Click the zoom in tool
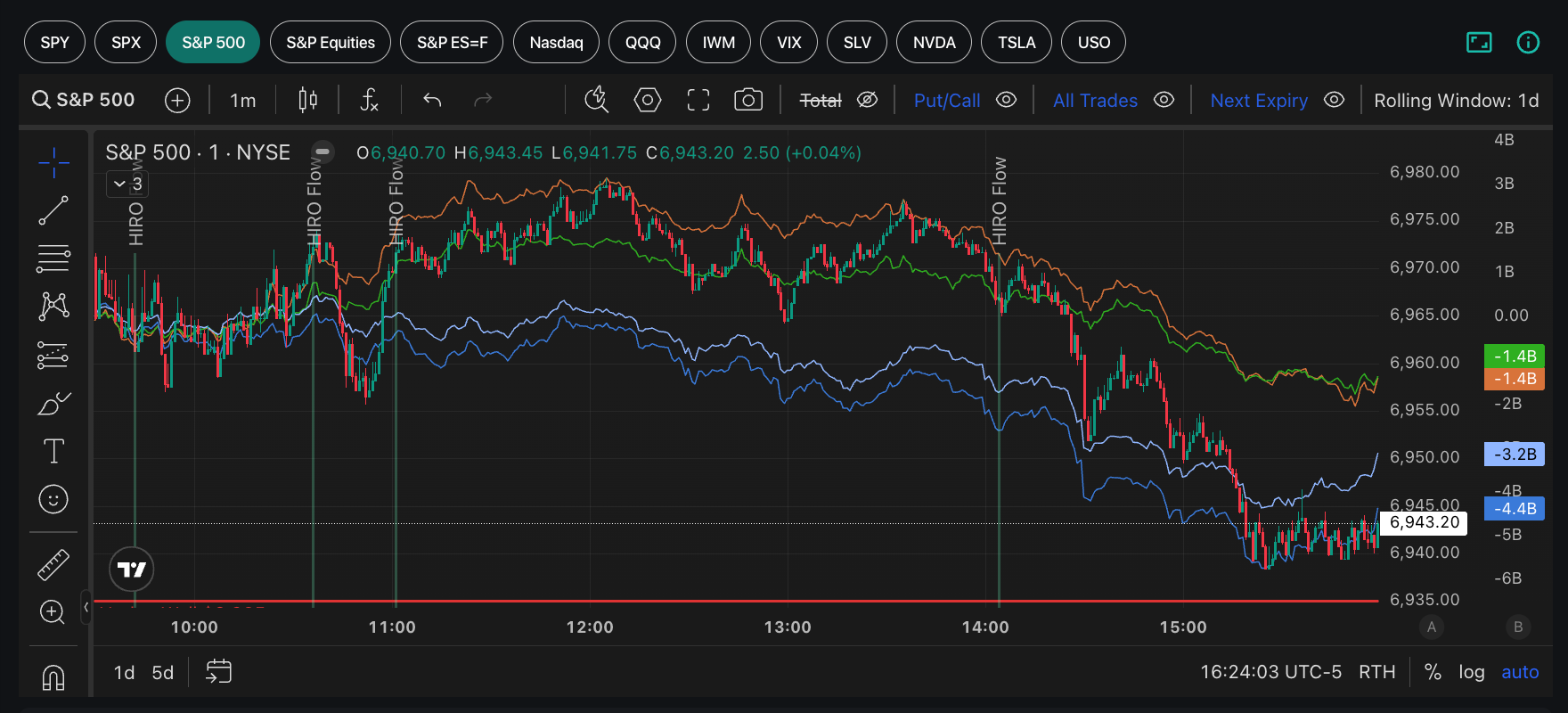 click(x=53, y=612)
